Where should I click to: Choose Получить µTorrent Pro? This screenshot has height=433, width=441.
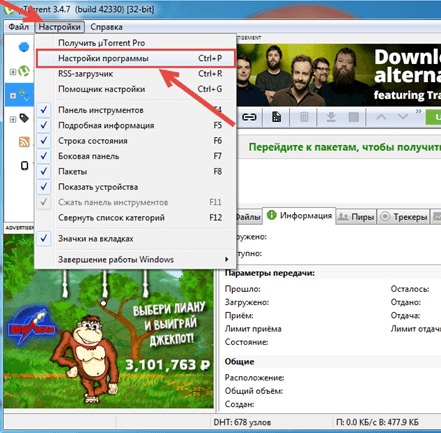(135, 43)
